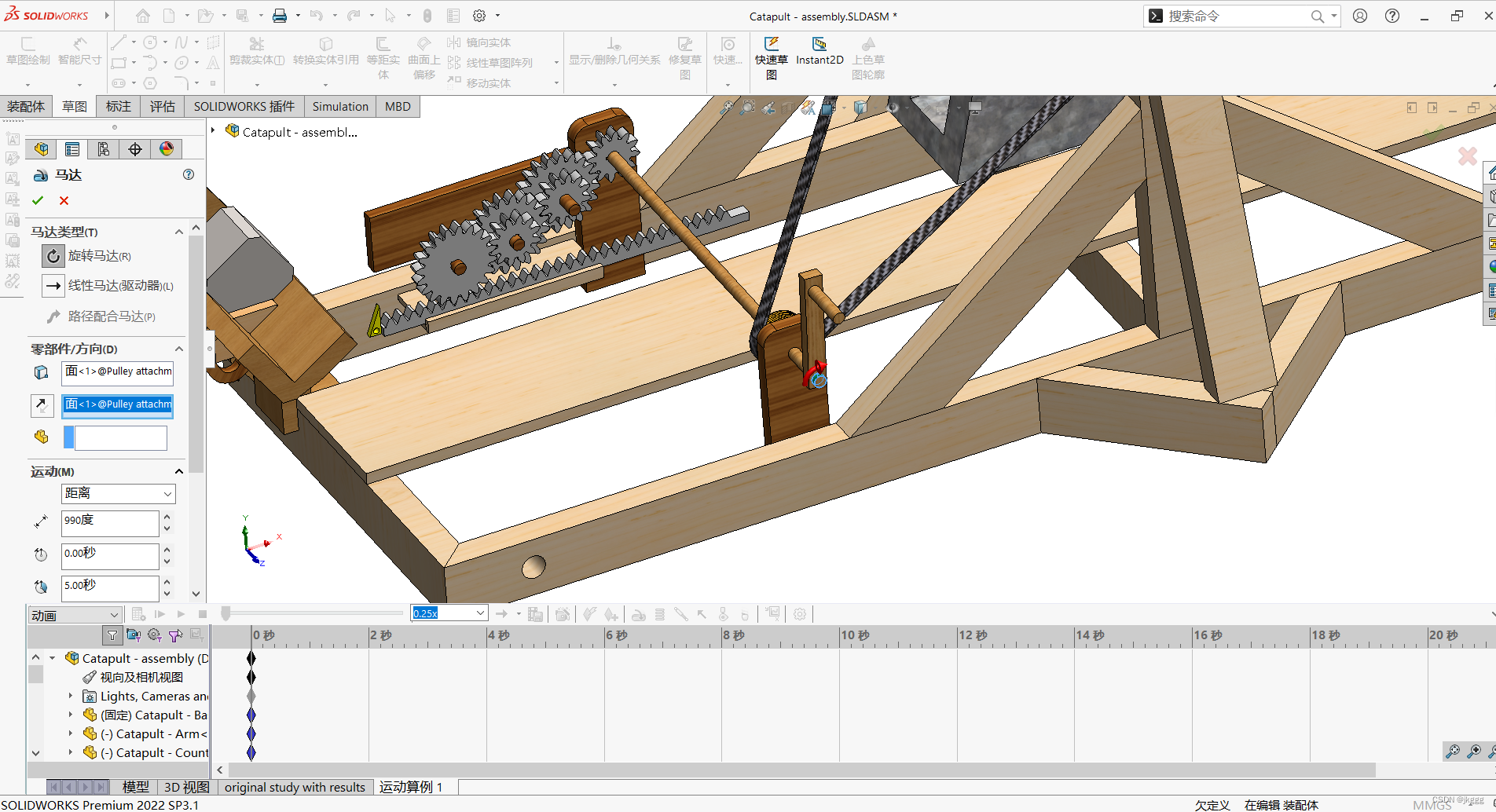
Task: Click the Add/Update Key icon
Action: coord(611,614)
